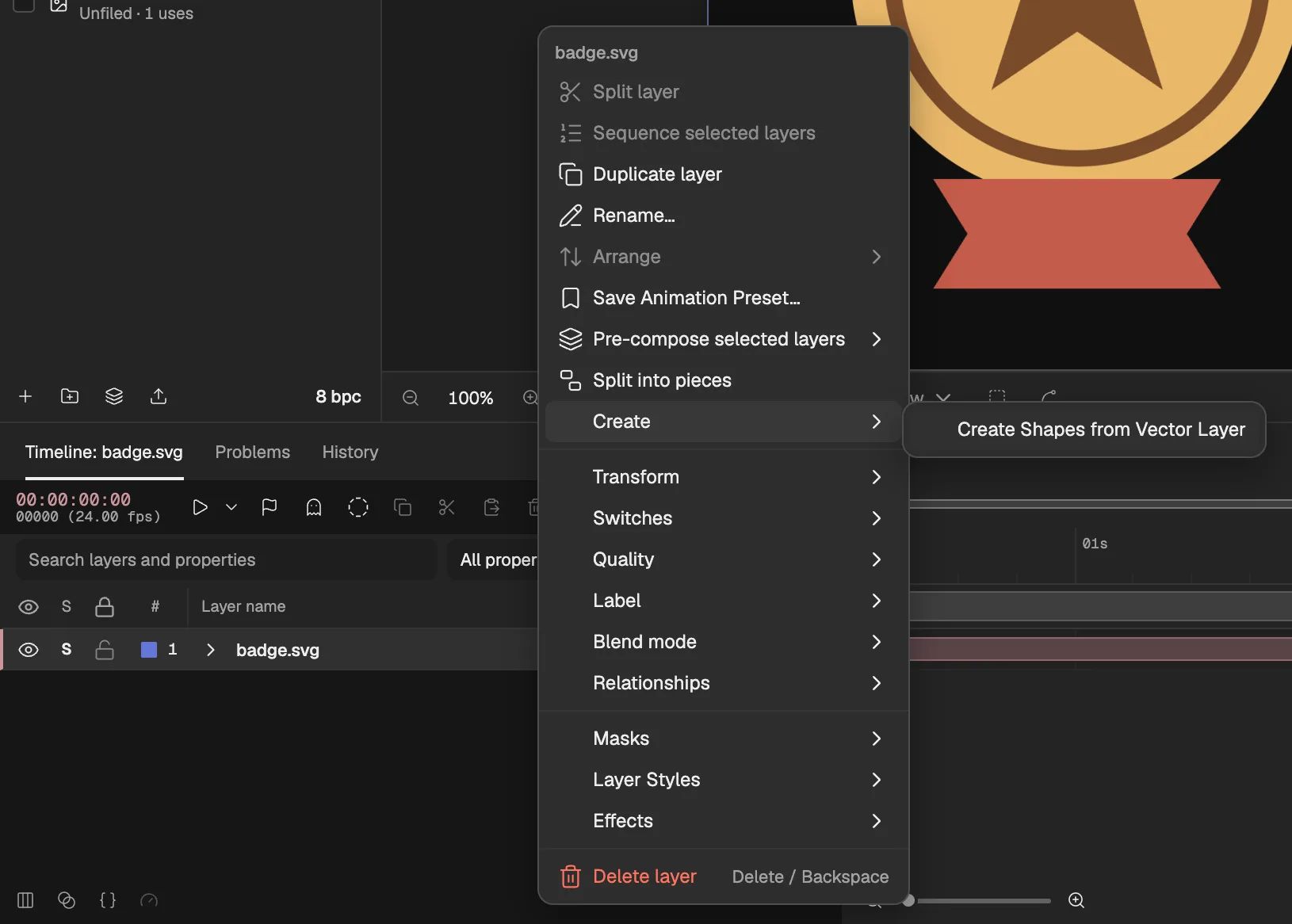
Task: Open the Transform submenu
Action: [723, 477]
